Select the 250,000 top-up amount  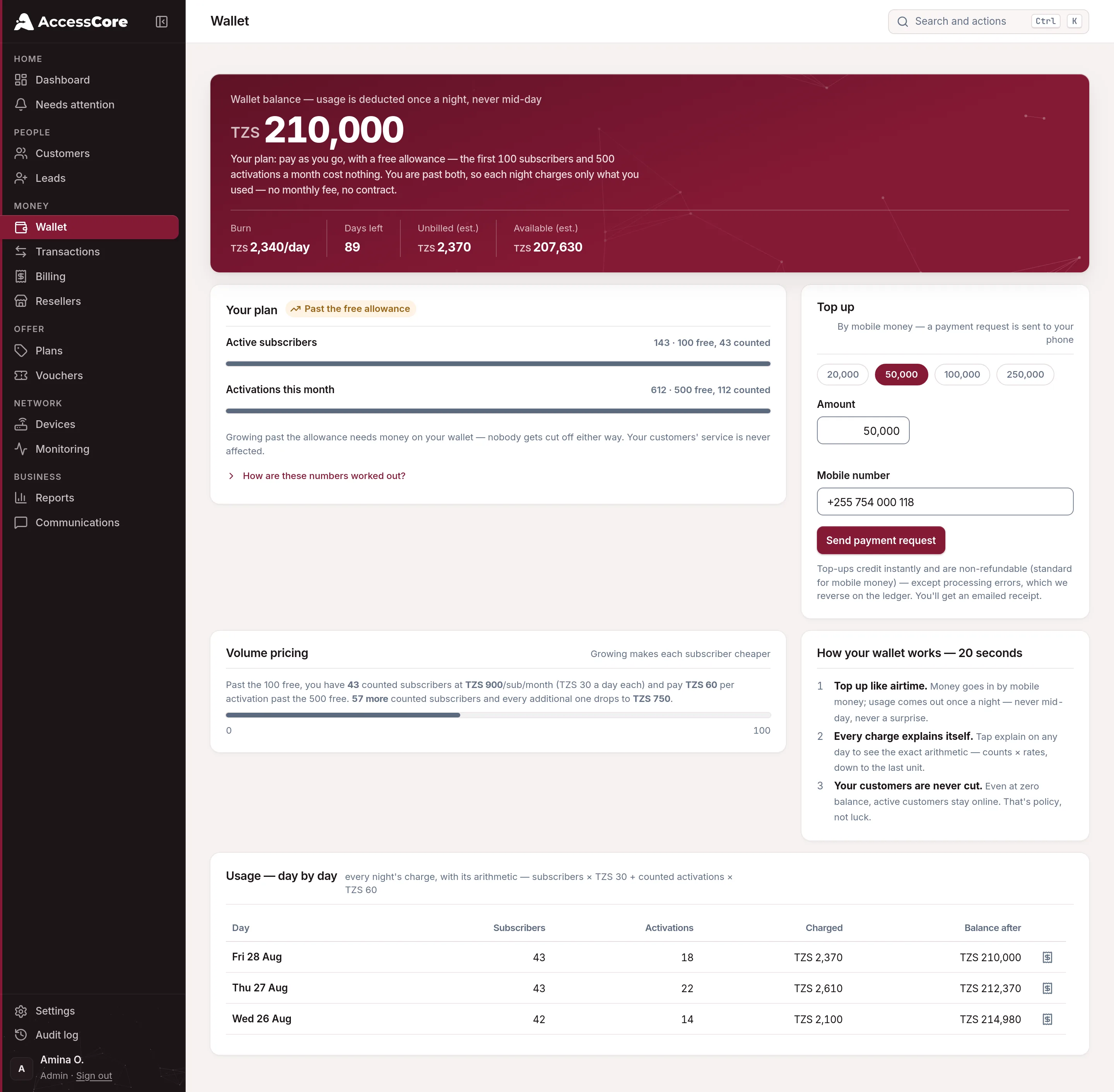[x=1025, y=375]
